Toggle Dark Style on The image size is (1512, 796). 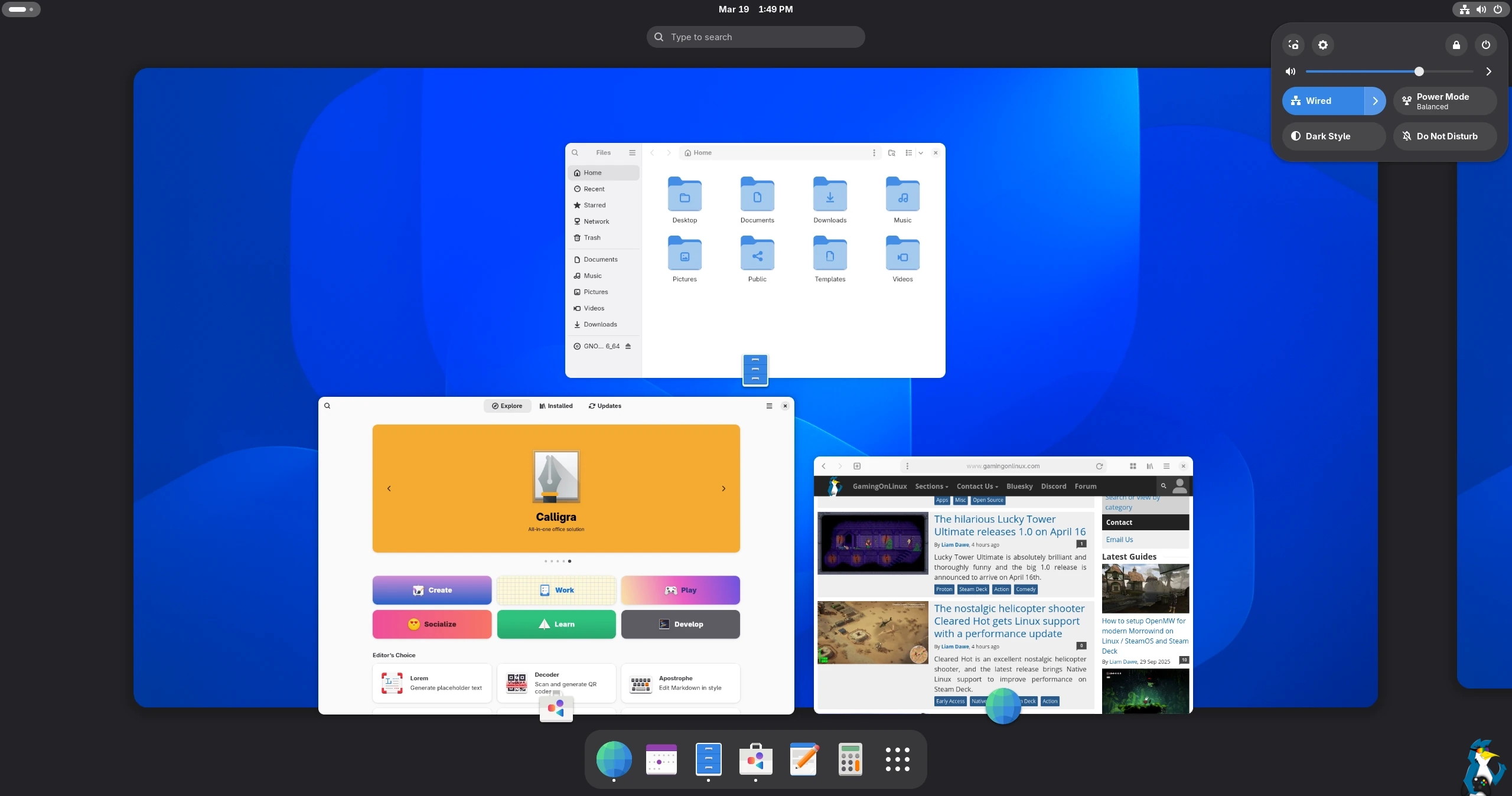coord(1334,136)
